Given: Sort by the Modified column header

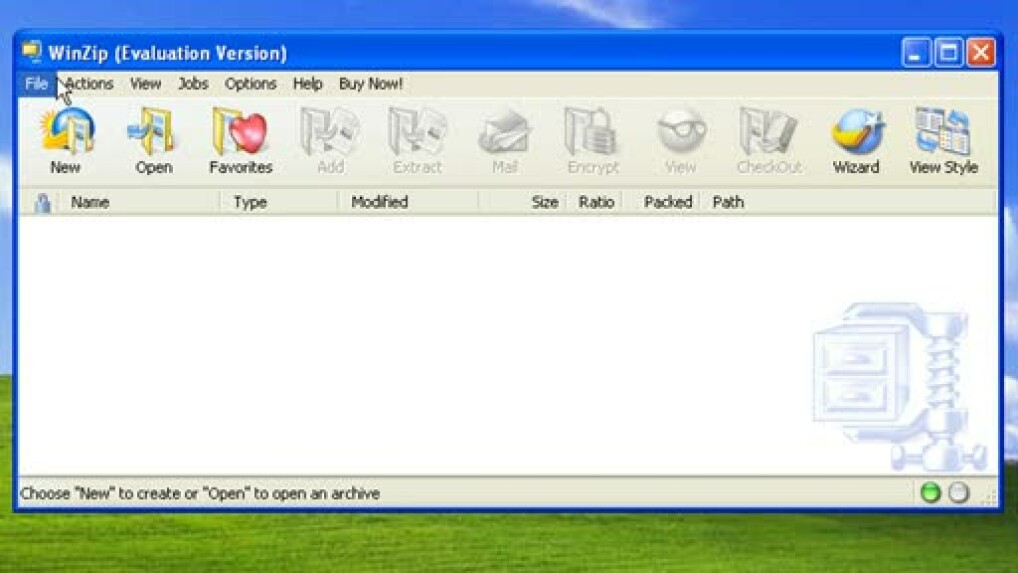Looking at the screenshot, I should (x=379, y=202).
